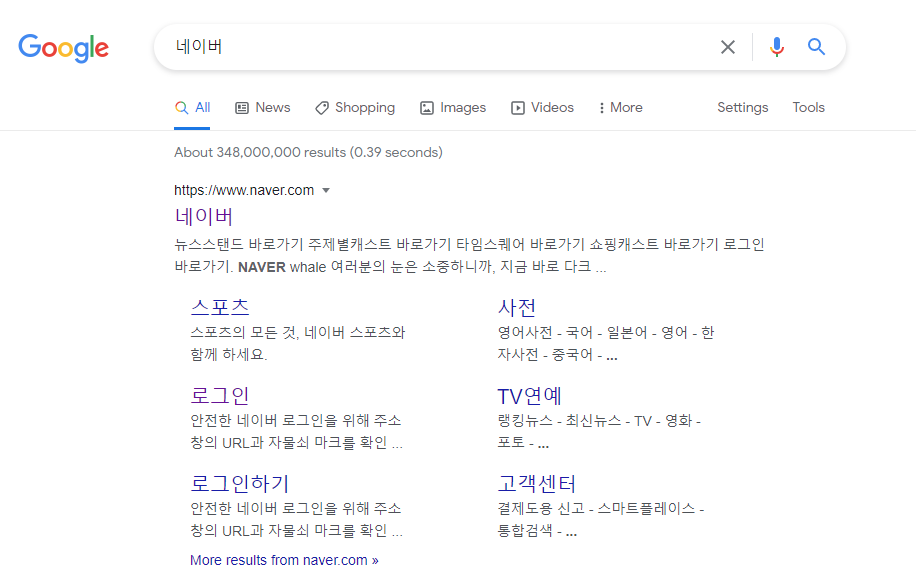This screenshot has height=576, width=916.
Task: Click the Google logo
Action: (x=63, y=48)
